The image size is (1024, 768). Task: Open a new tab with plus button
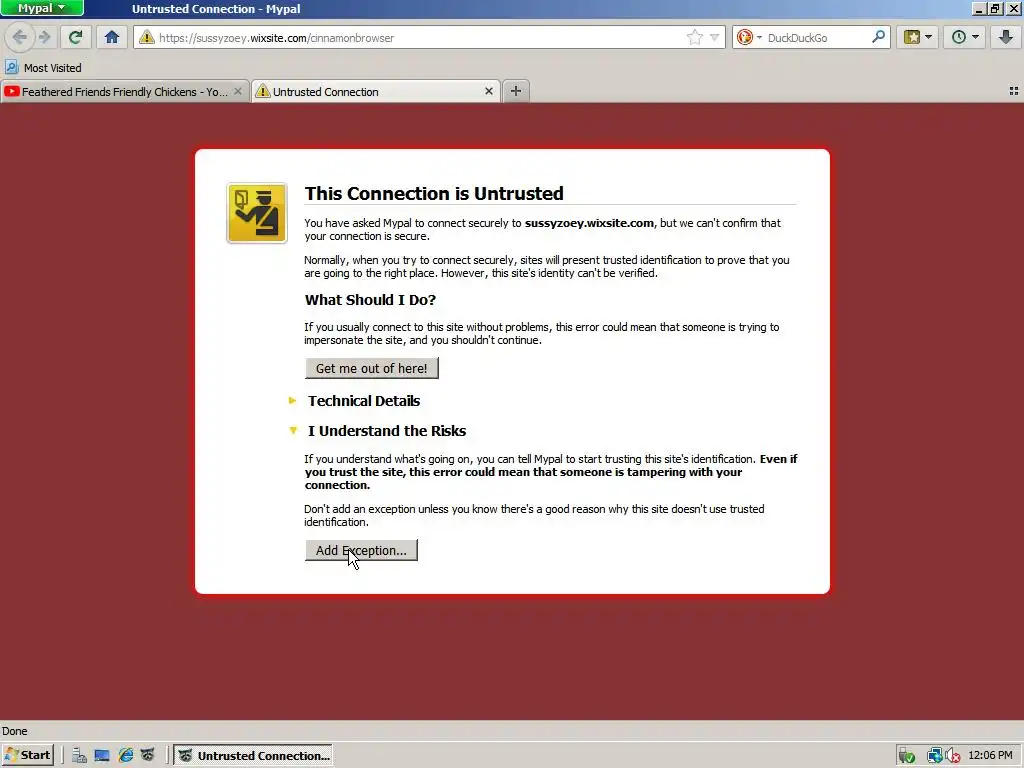click(x=516, y=91)
